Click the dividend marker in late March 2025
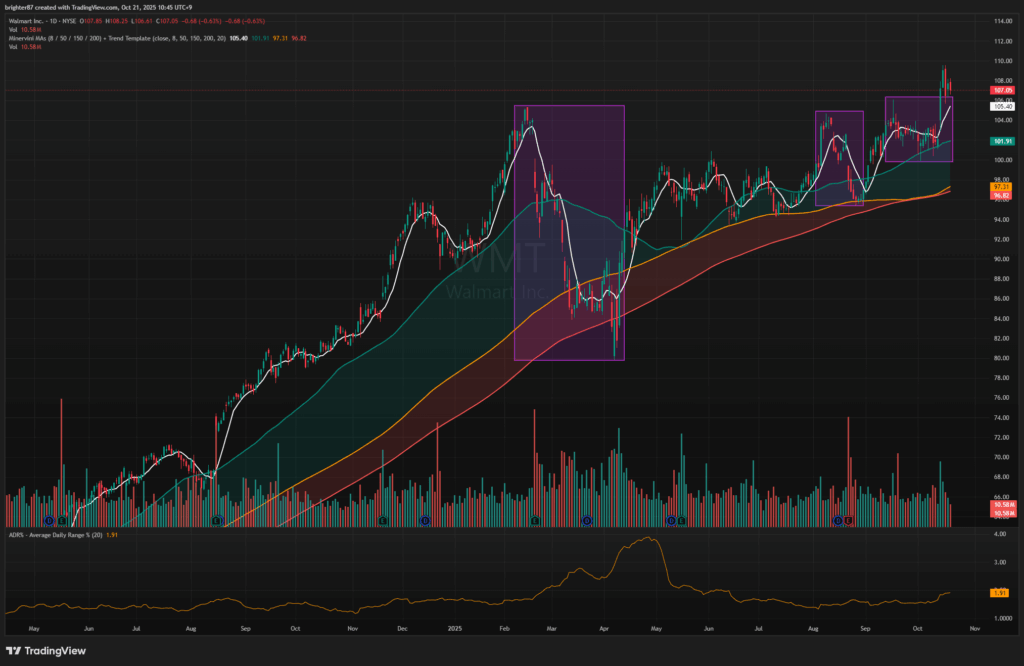The width and height of the screenshot is (1024, 666). click(587, 520)
